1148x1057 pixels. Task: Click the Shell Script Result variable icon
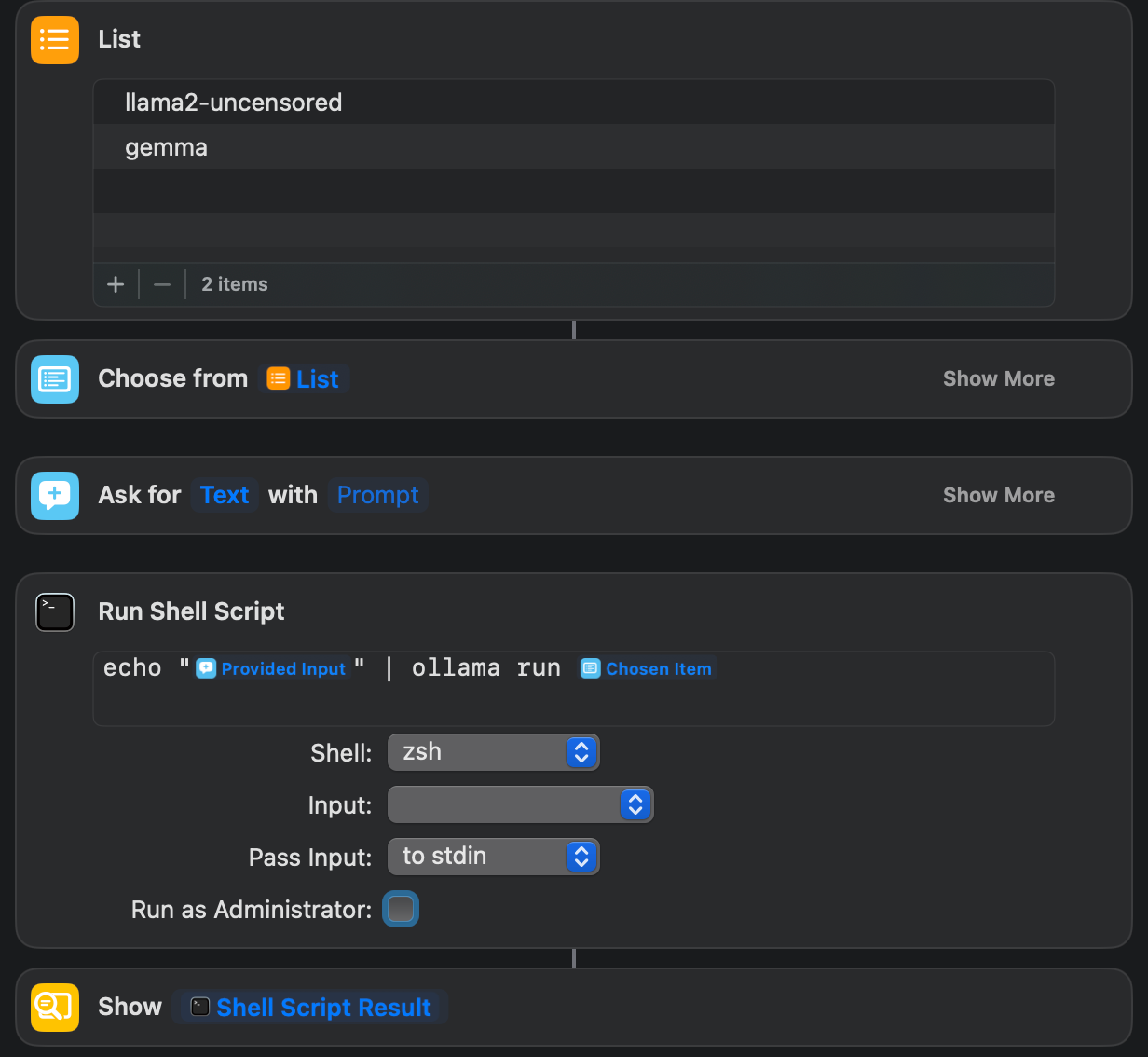pyautogui.click(x=198, y=1007)
